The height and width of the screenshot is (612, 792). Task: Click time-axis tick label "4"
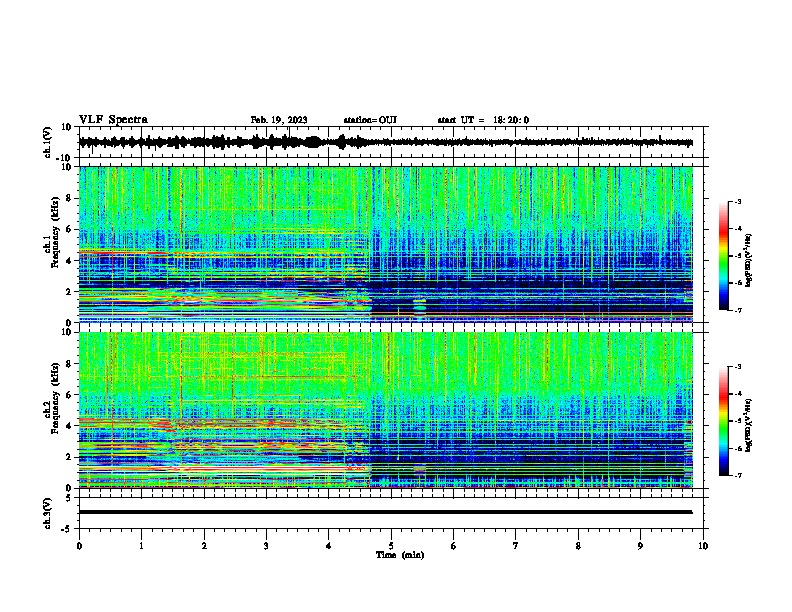pos(329,546)
